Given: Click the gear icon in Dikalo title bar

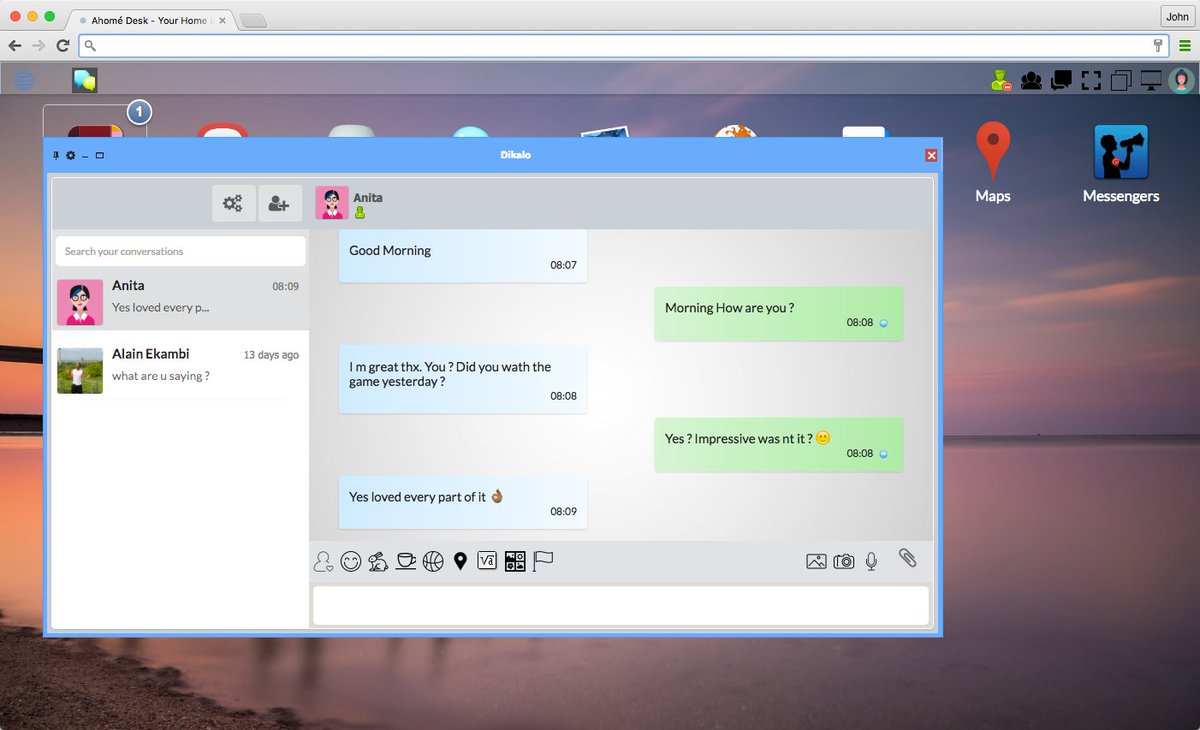Looking at the screenshot, I should [x=70, y=155].
